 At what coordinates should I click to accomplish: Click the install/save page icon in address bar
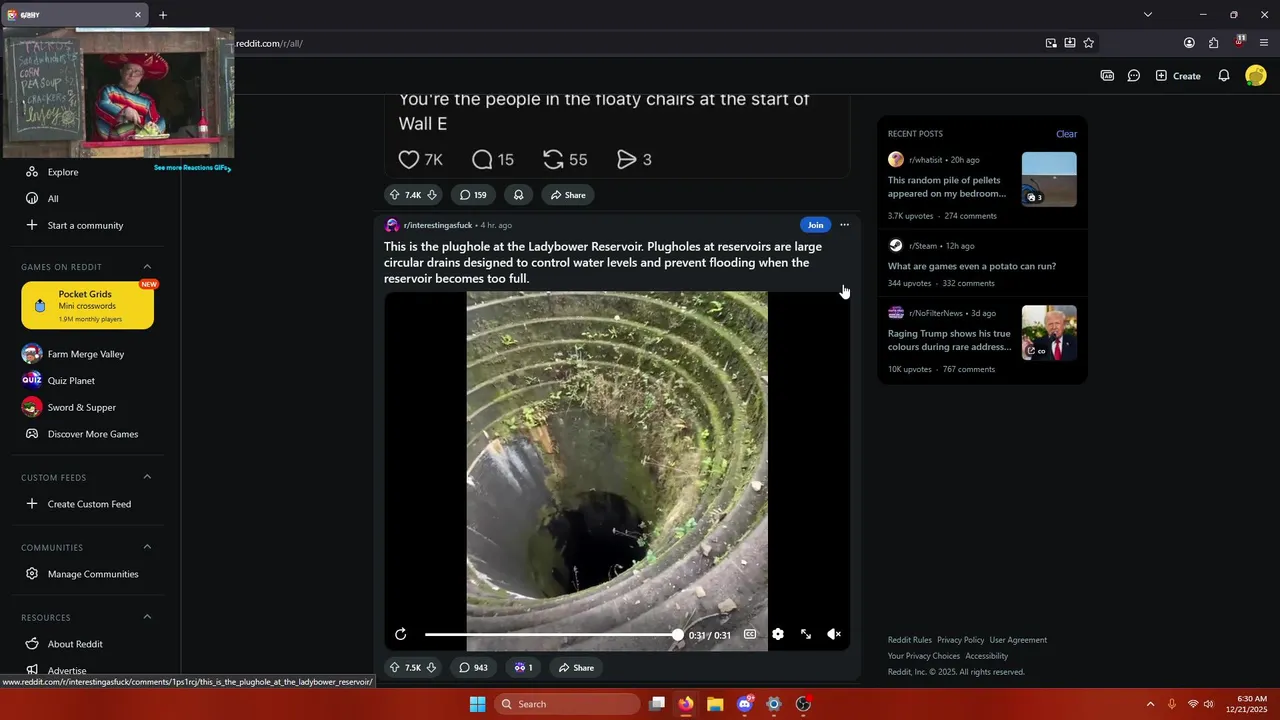1070,43
